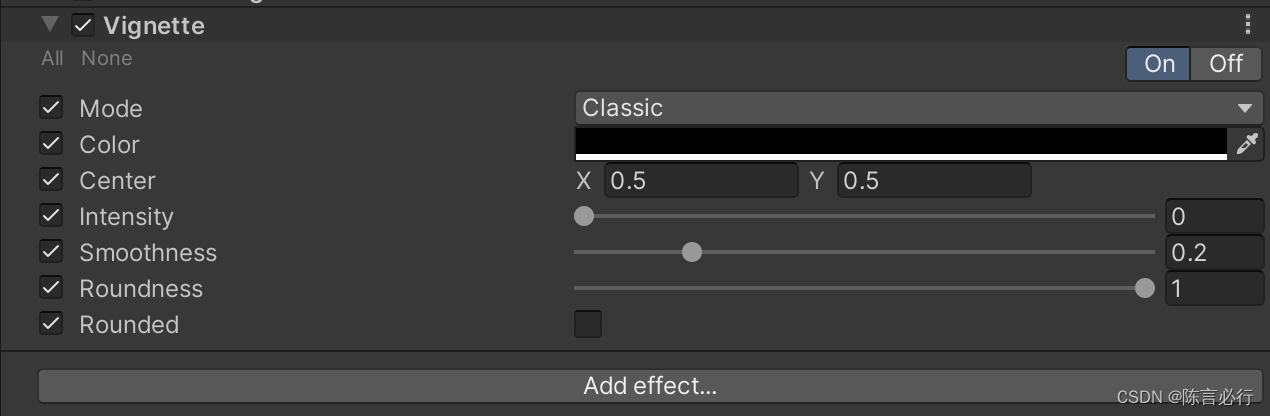Open the black Color swatch
This screenshot has height=416, width=1270.
pos(900,143)
